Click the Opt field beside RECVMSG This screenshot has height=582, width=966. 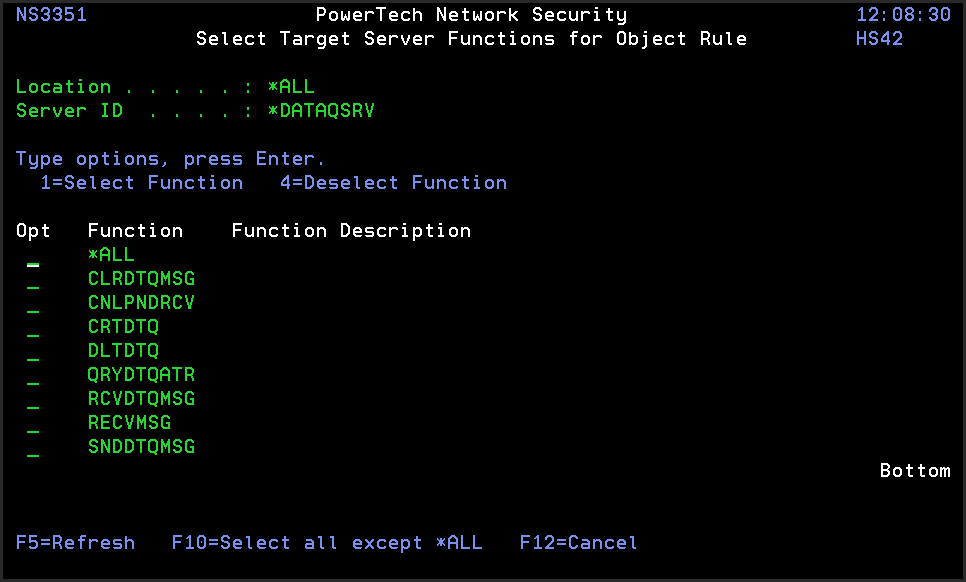(33, 424)
